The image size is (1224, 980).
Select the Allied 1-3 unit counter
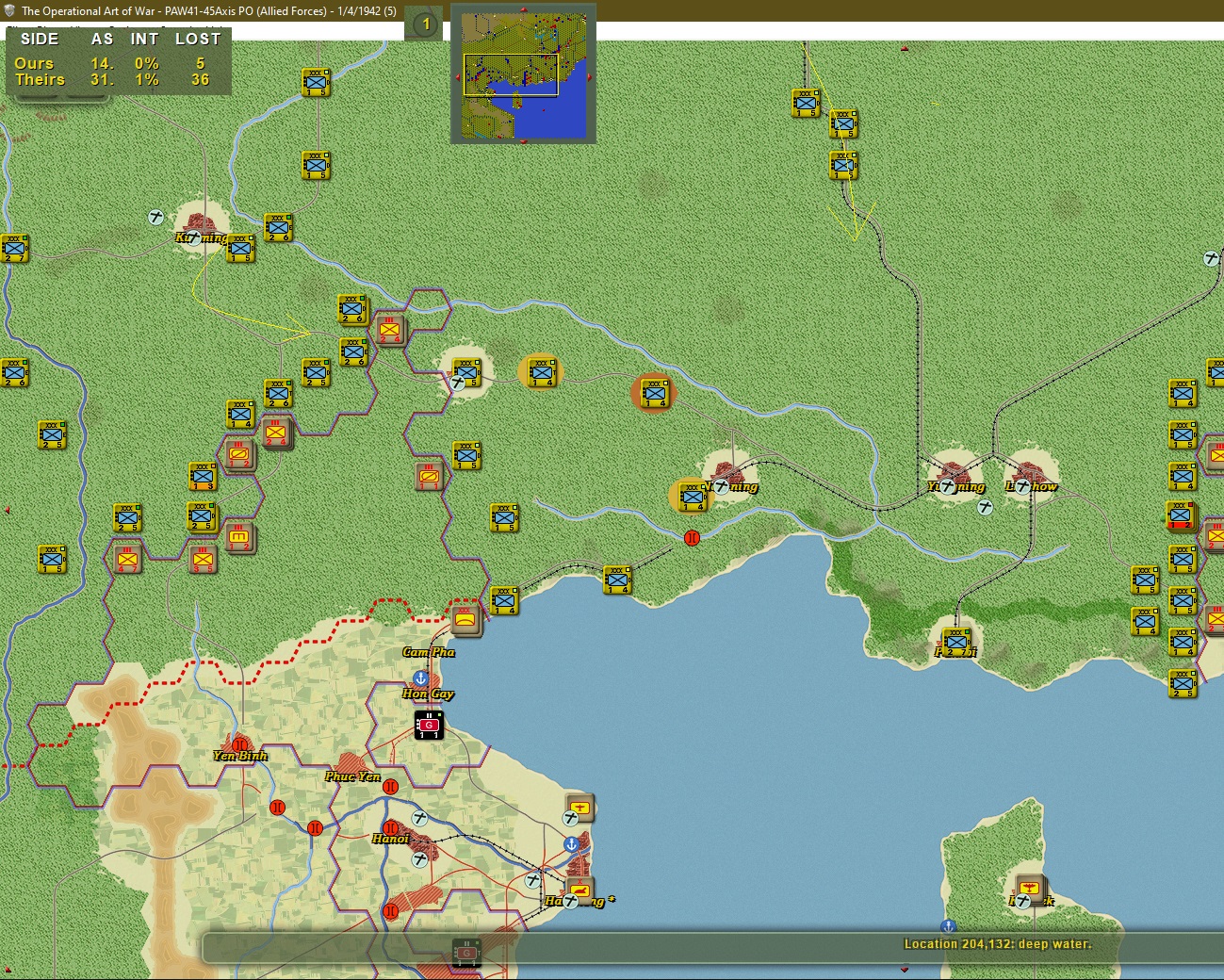203,476
